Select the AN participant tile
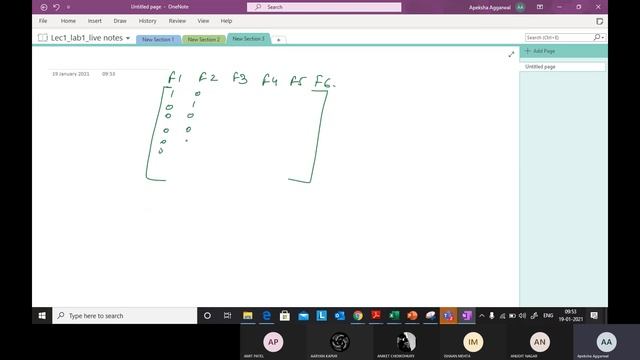 (540, 342)
